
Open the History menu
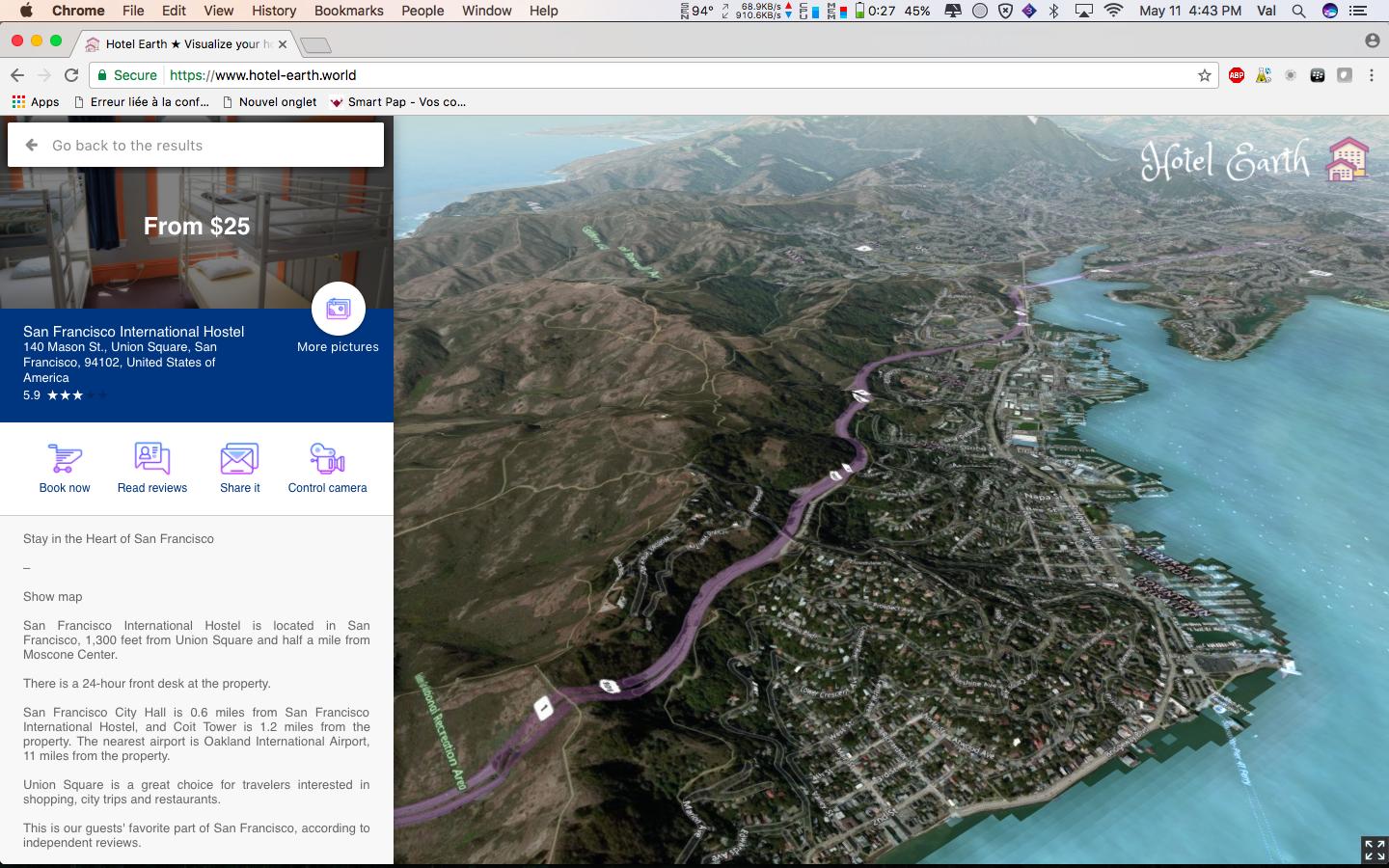274,11
